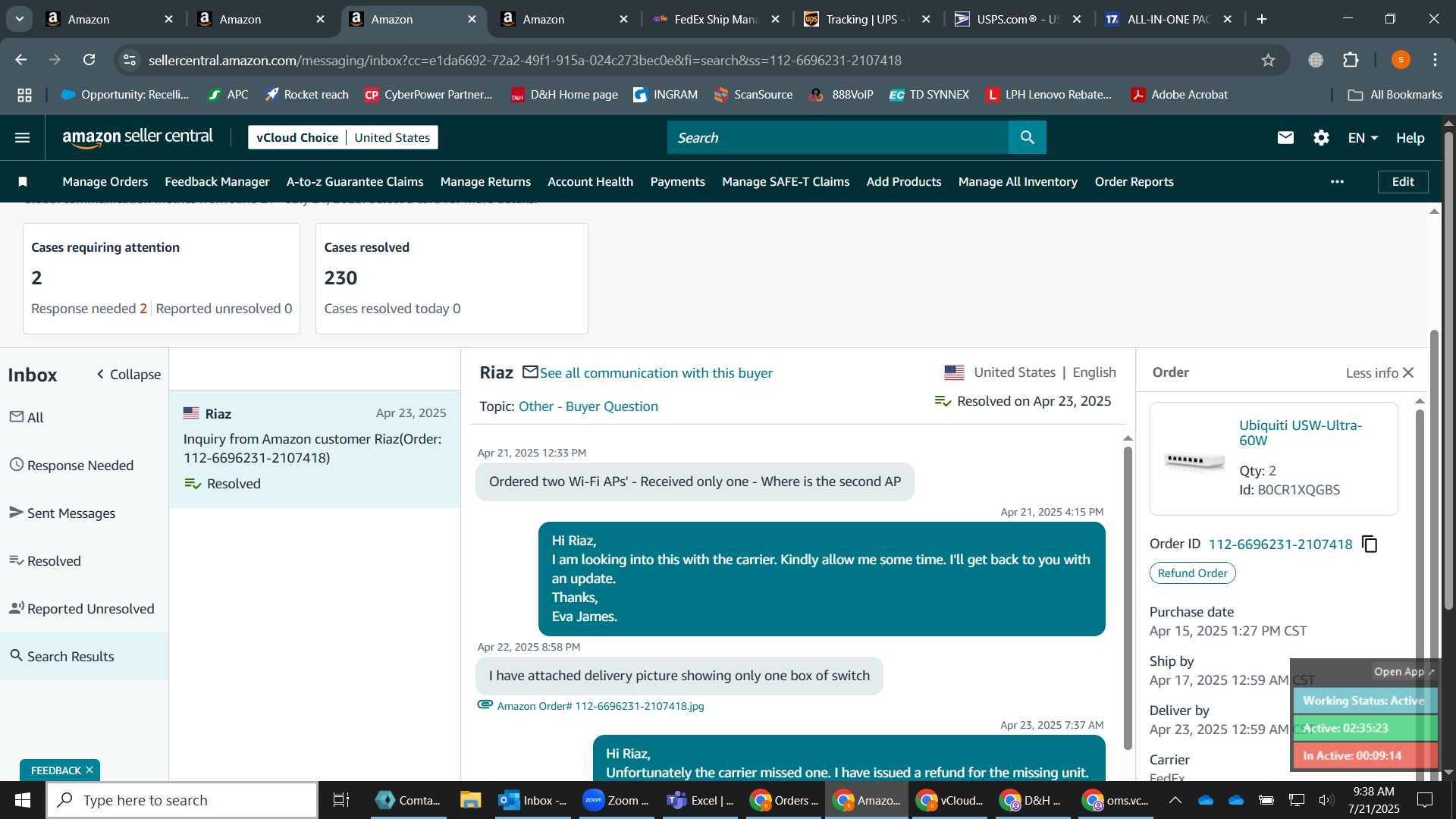The width and height of the screenshot is (1456, 819).
Task: View site information icon in the address bar
Action: tap(130, 60)
